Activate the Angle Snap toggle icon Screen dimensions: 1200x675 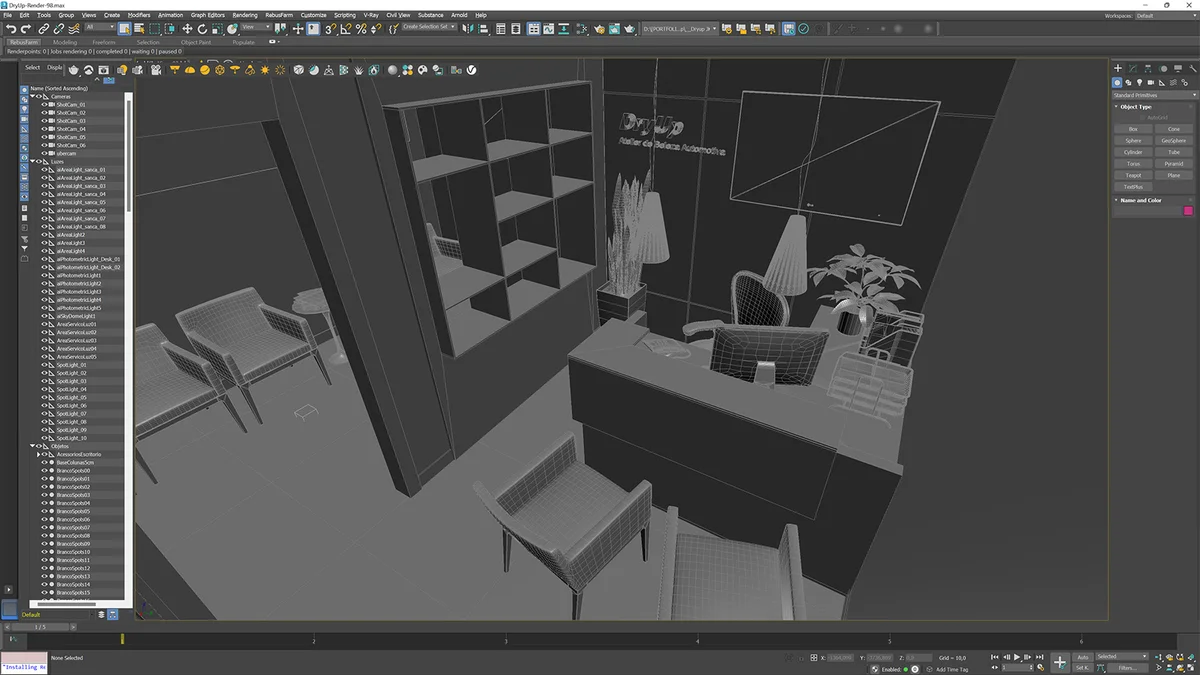click(347, 29)
